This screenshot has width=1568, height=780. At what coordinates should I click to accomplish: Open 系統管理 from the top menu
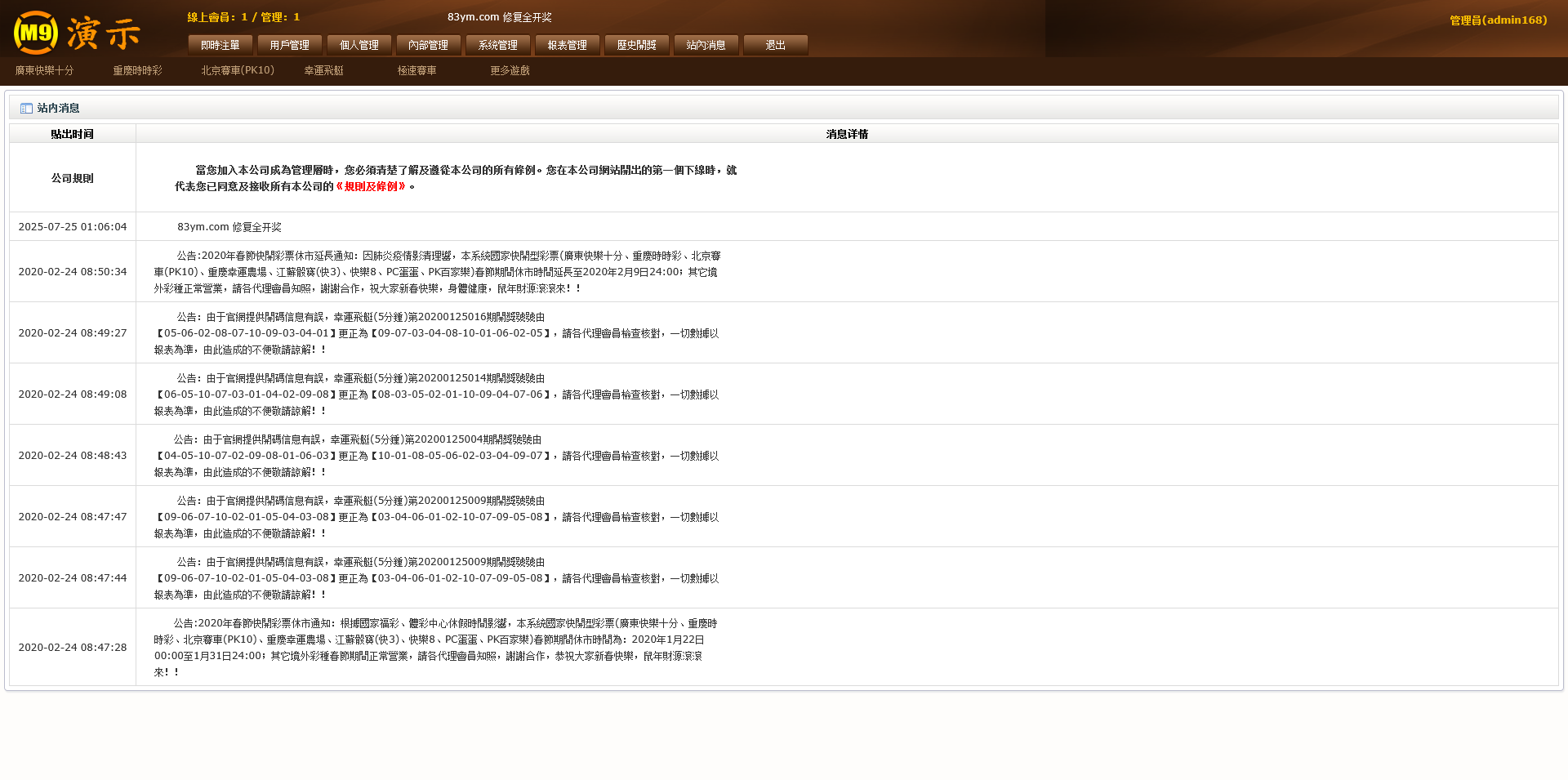click(498, 45)
